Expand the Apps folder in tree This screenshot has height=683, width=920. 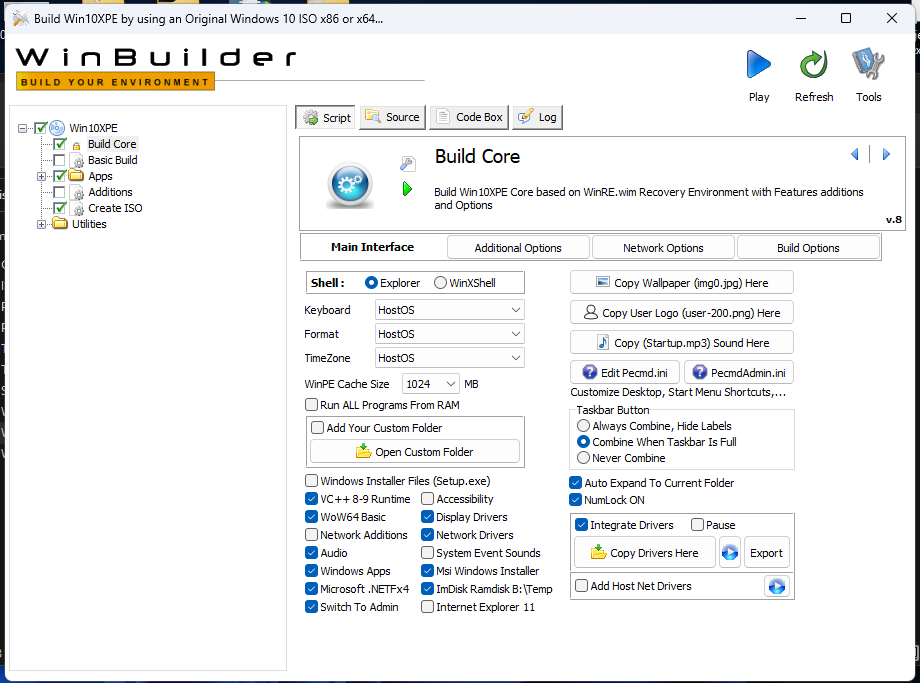41,176
